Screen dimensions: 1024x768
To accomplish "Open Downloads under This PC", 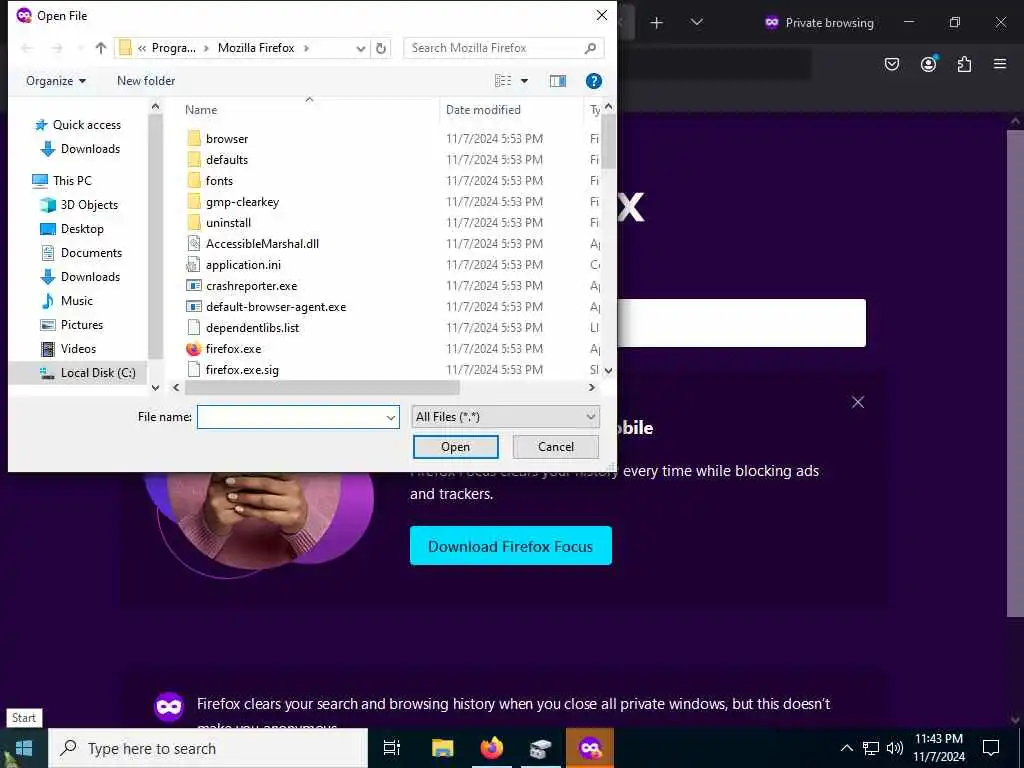I will click(x=90, y=277).
